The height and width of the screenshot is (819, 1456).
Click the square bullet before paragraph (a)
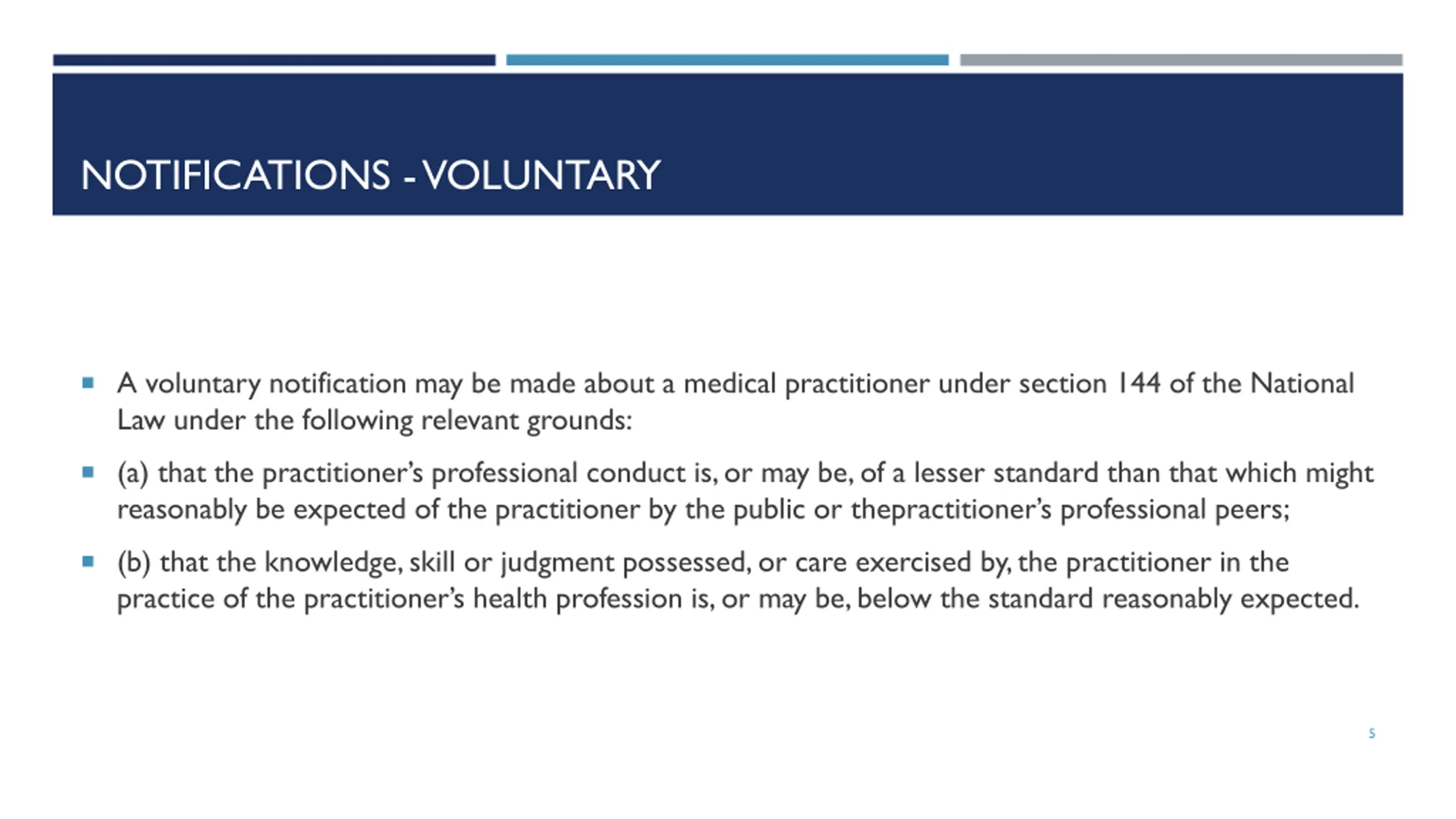coord(88,472)
